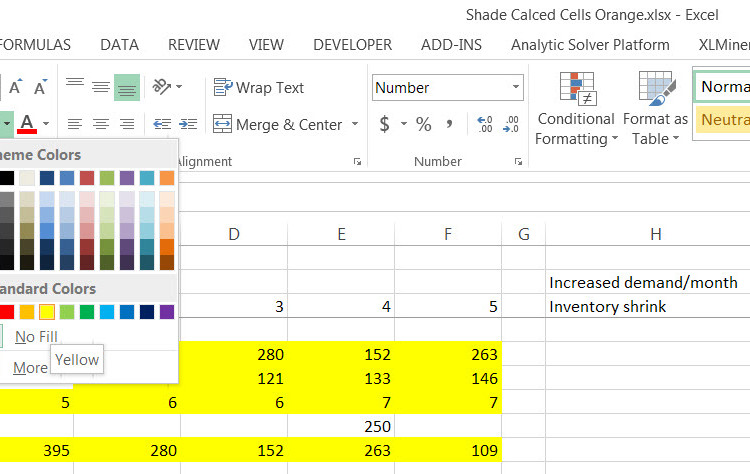
Task: Apply Percent Style with the % icon
Action: pyautogui.click(x=423, y=125)
